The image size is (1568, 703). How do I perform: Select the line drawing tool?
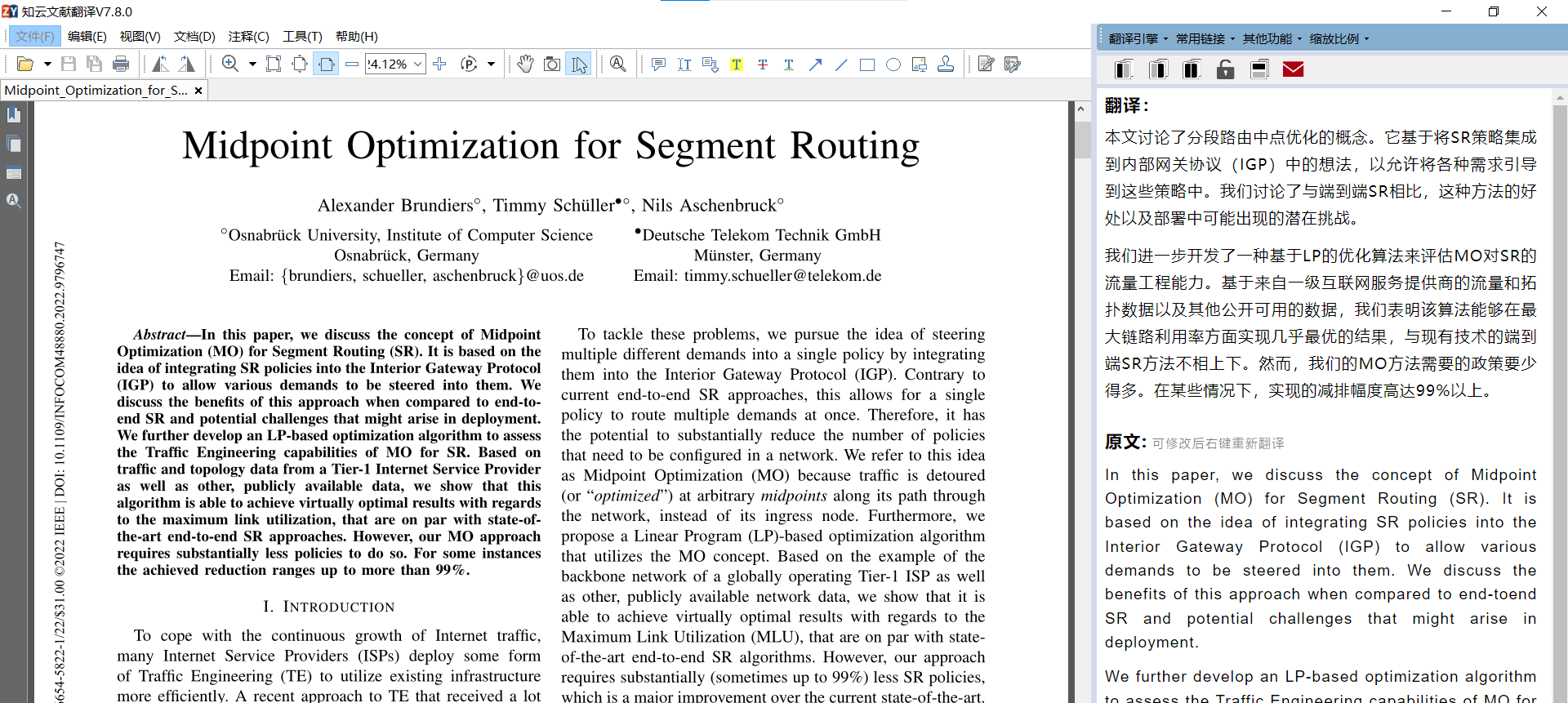pyautogui.click(x=841, y=65)
